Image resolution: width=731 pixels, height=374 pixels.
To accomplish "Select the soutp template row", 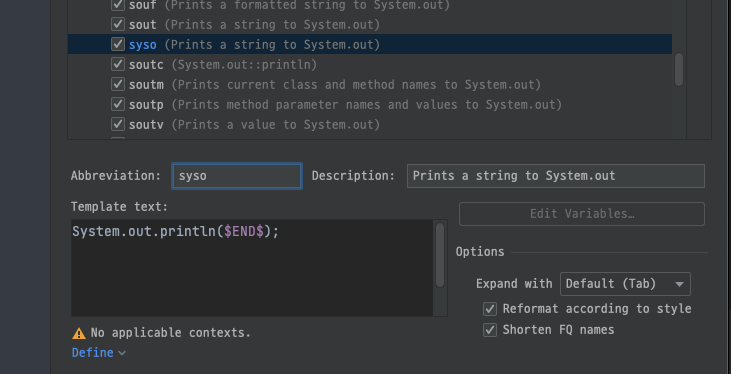I will [370, 104].
